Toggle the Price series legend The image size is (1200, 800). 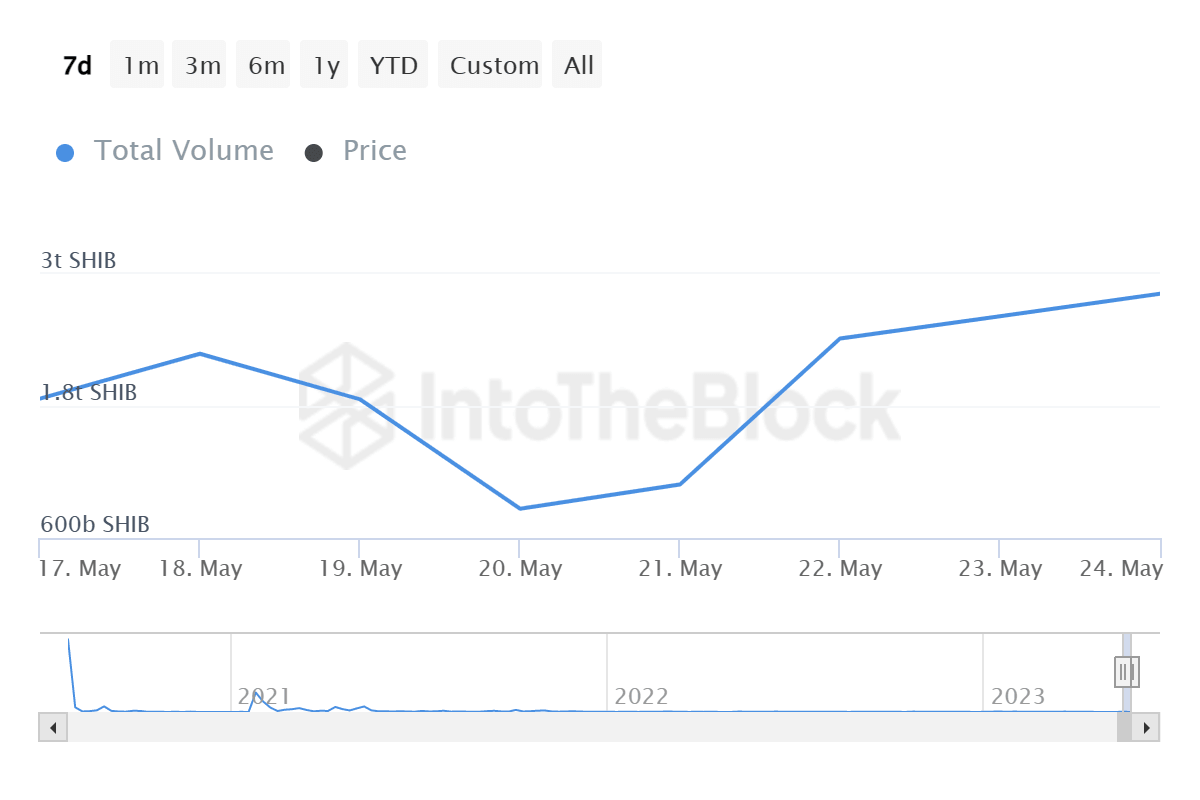(374, 151)
